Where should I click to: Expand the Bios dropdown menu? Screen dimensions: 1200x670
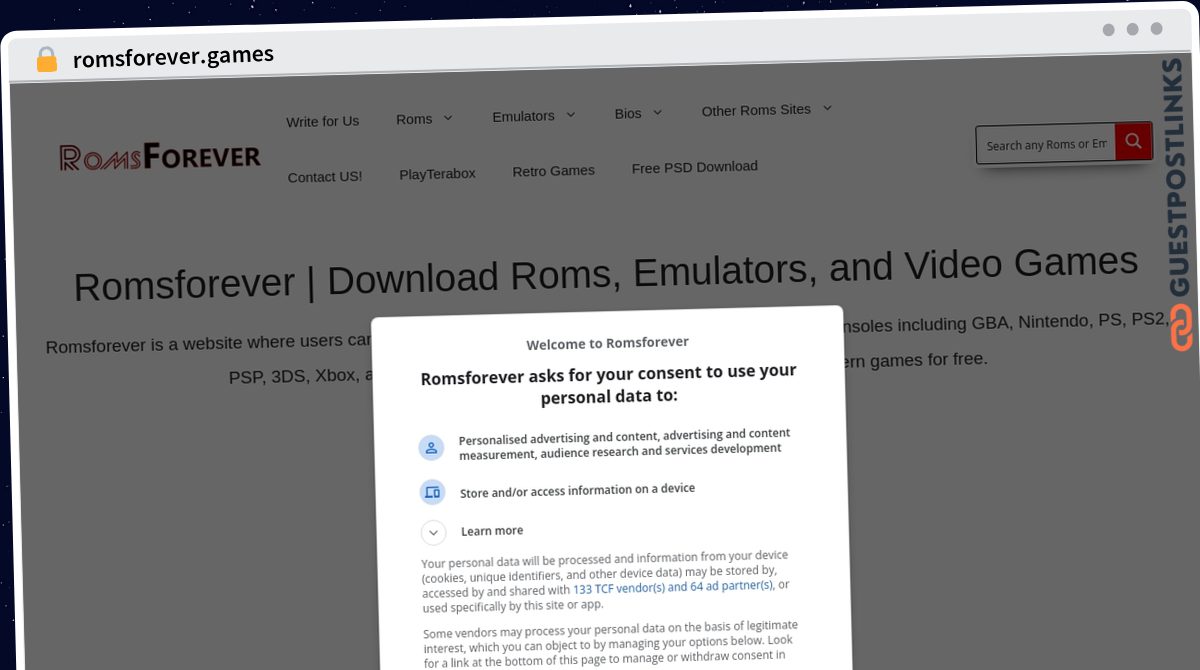(639, 113)
